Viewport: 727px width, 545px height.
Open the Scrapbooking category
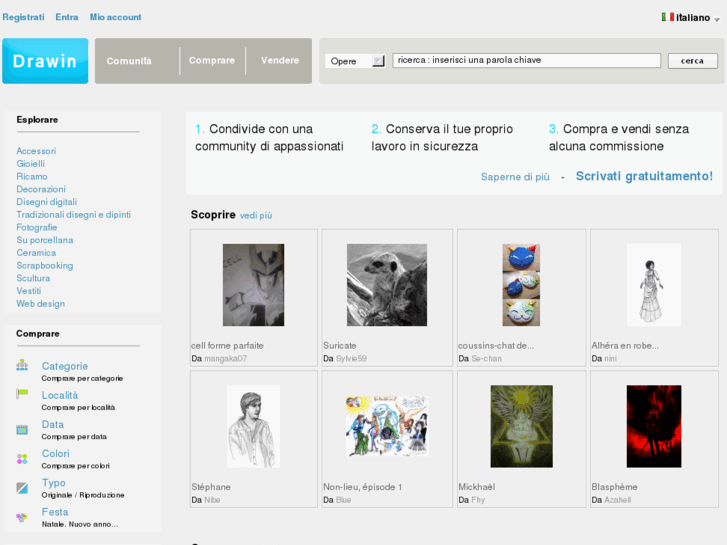tap(45, 265)
